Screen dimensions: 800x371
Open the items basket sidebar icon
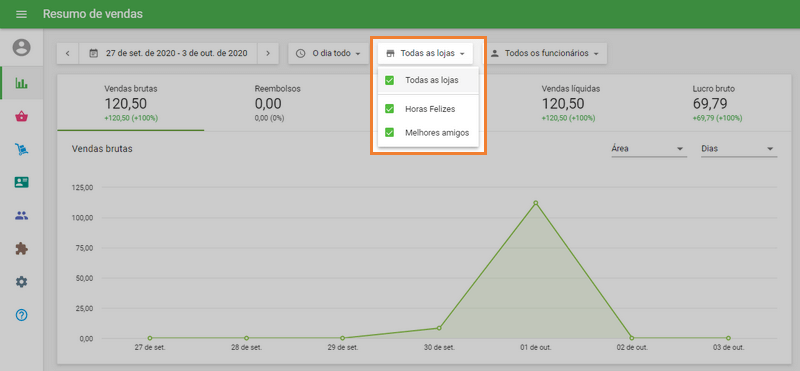pos(21,116)
